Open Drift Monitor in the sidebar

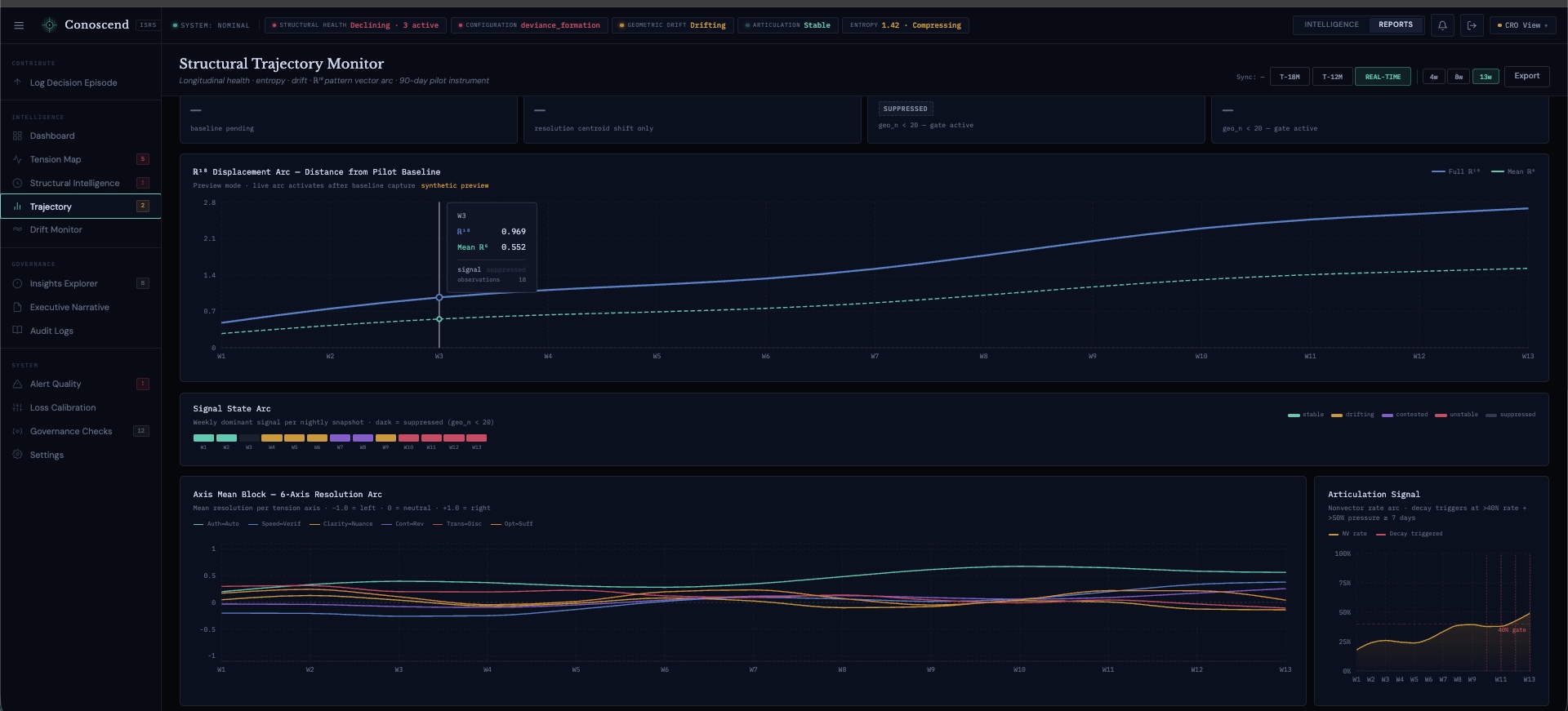click(56, 230)
